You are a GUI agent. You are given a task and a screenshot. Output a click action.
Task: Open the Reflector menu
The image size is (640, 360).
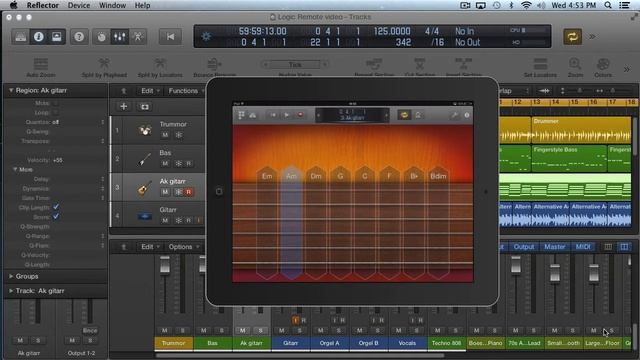click(x=42, y=5)
